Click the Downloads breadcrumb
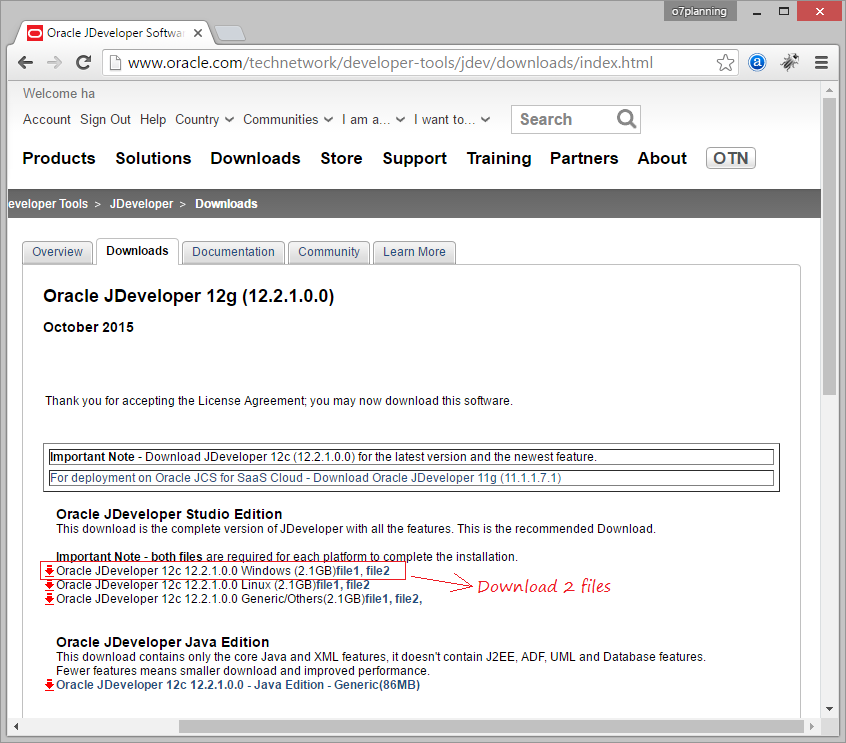The height and width of the screenshot is (743, 846). coord(226,204)
